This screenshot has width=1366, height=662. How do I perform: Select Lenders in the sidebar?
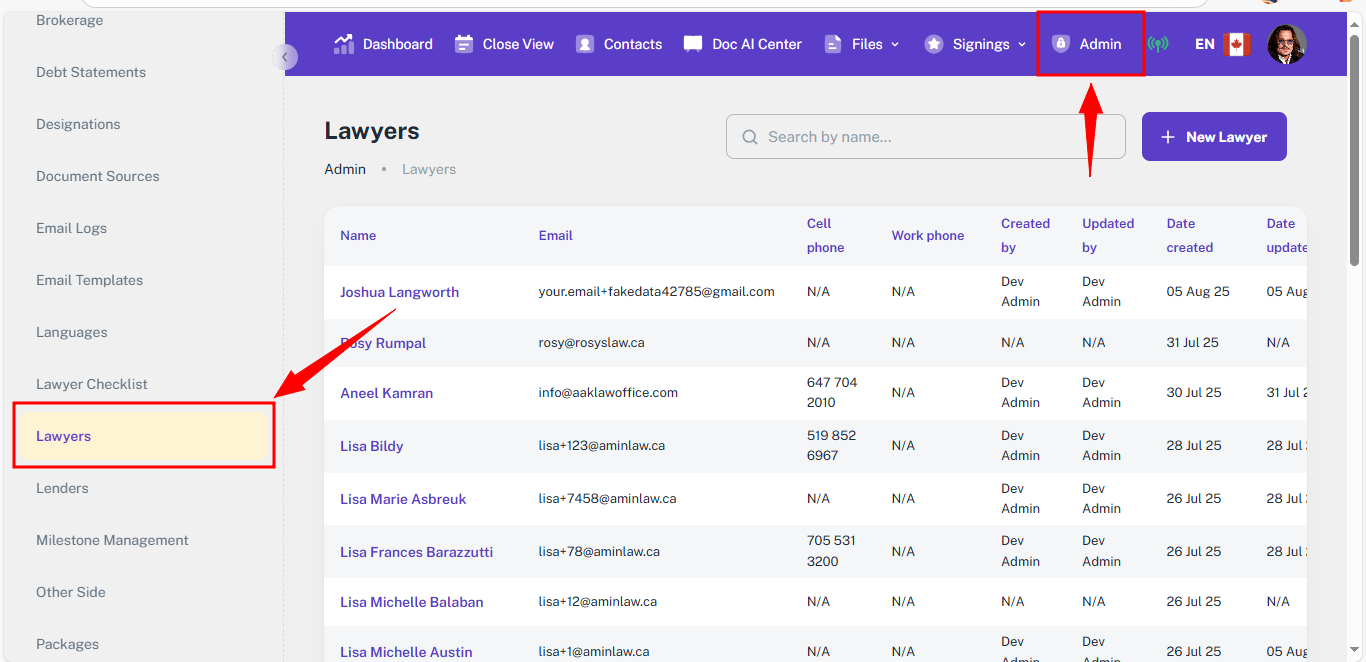click(62, 488)
